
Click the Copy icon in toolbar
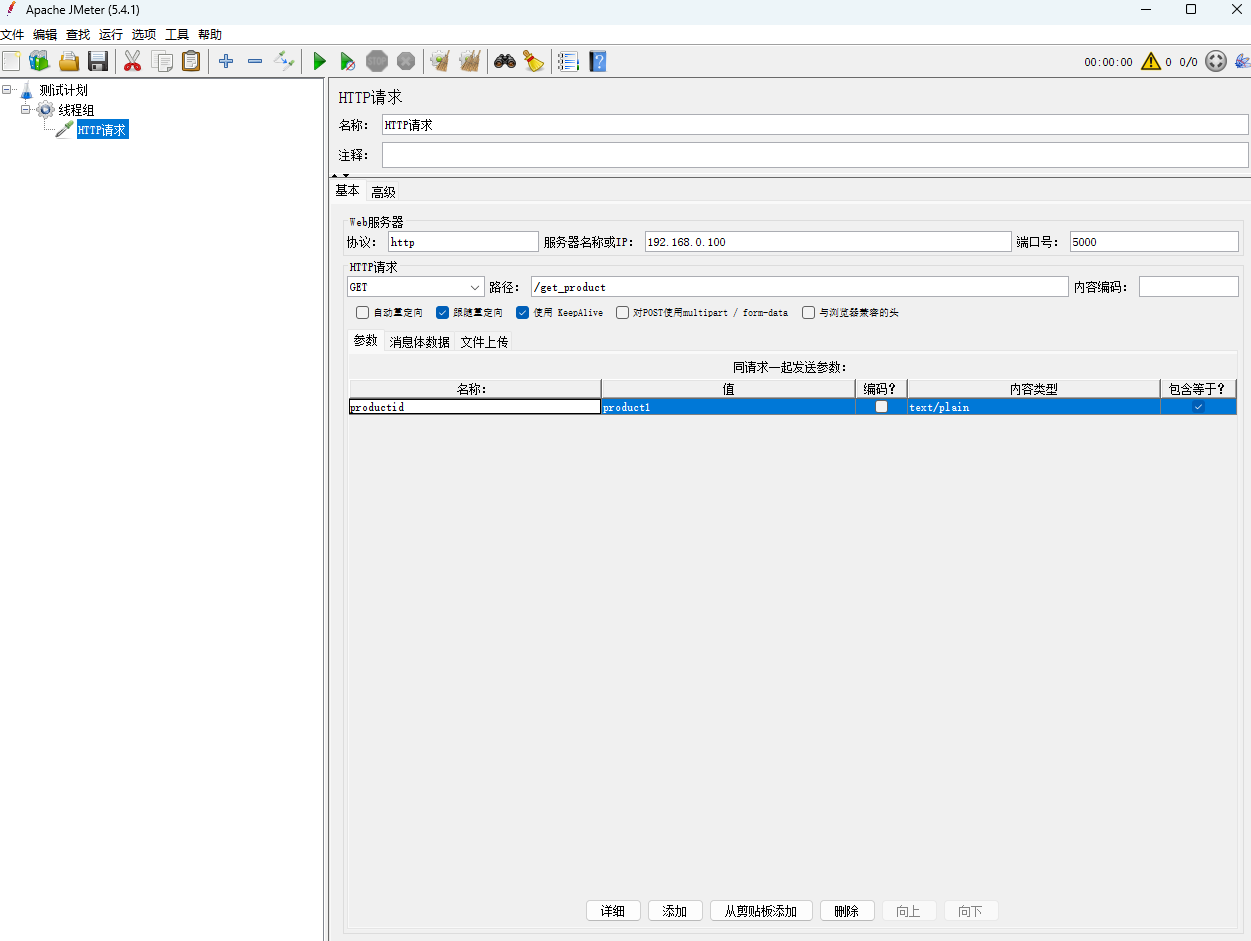pos(162,62)
